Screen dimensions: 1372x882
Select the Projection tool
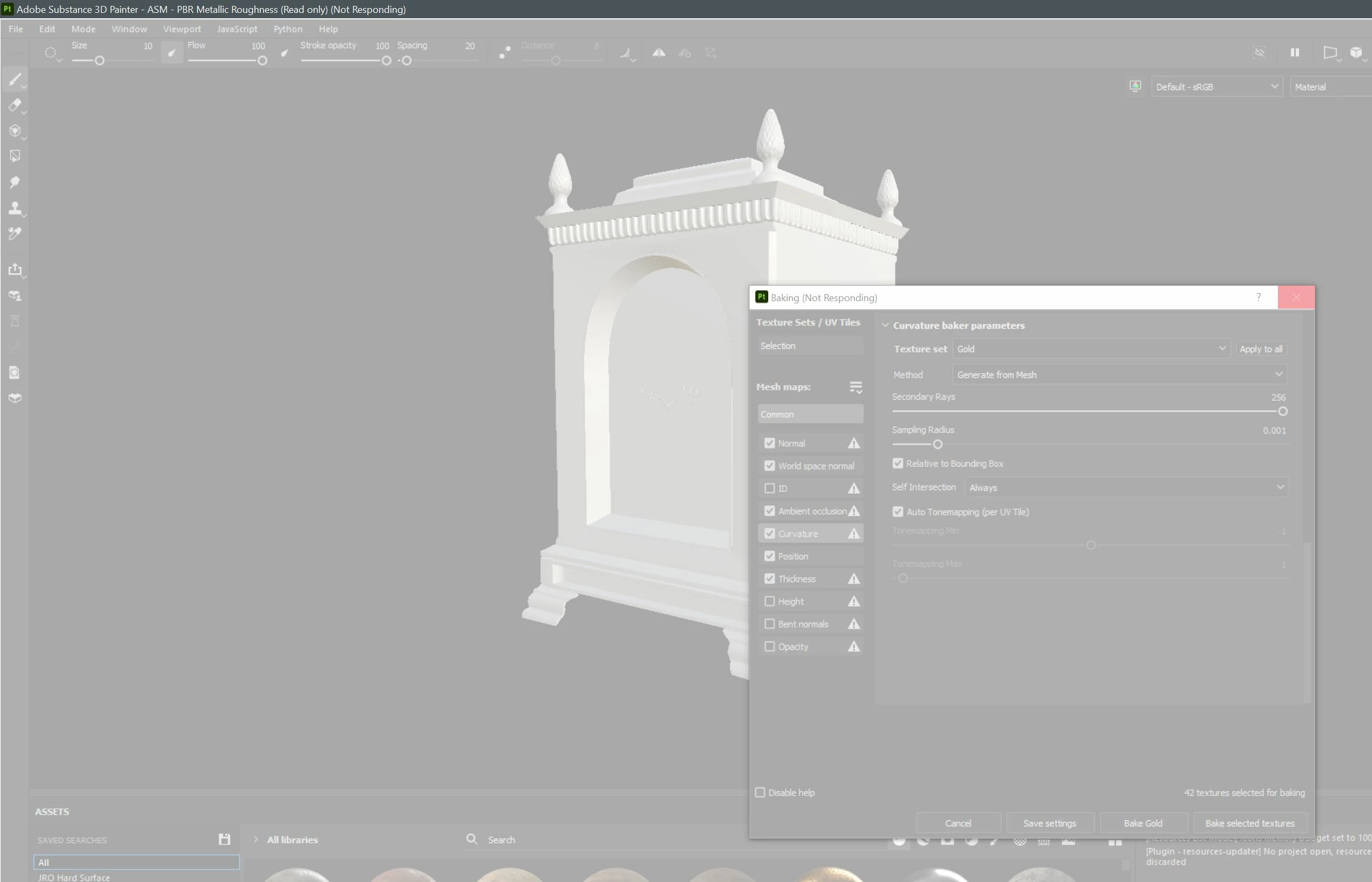coord(15,131)
